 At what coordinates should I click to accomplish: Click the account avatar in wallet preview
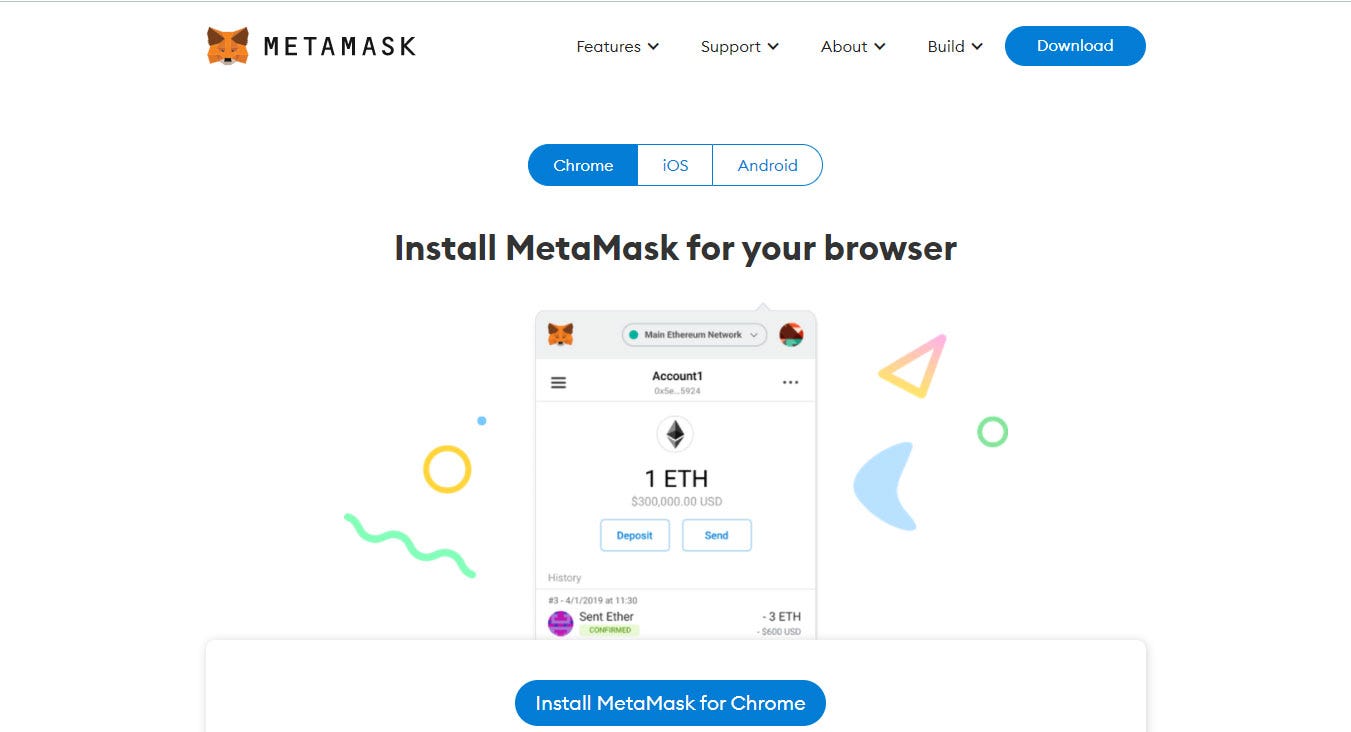click(x=791, y=335)
